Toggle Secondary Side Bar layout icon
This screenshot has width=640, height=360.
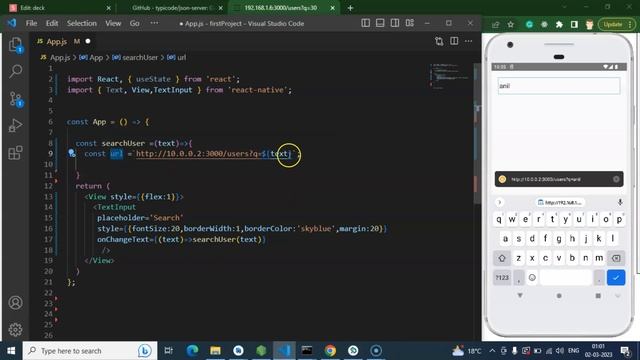tap(395, 23)
